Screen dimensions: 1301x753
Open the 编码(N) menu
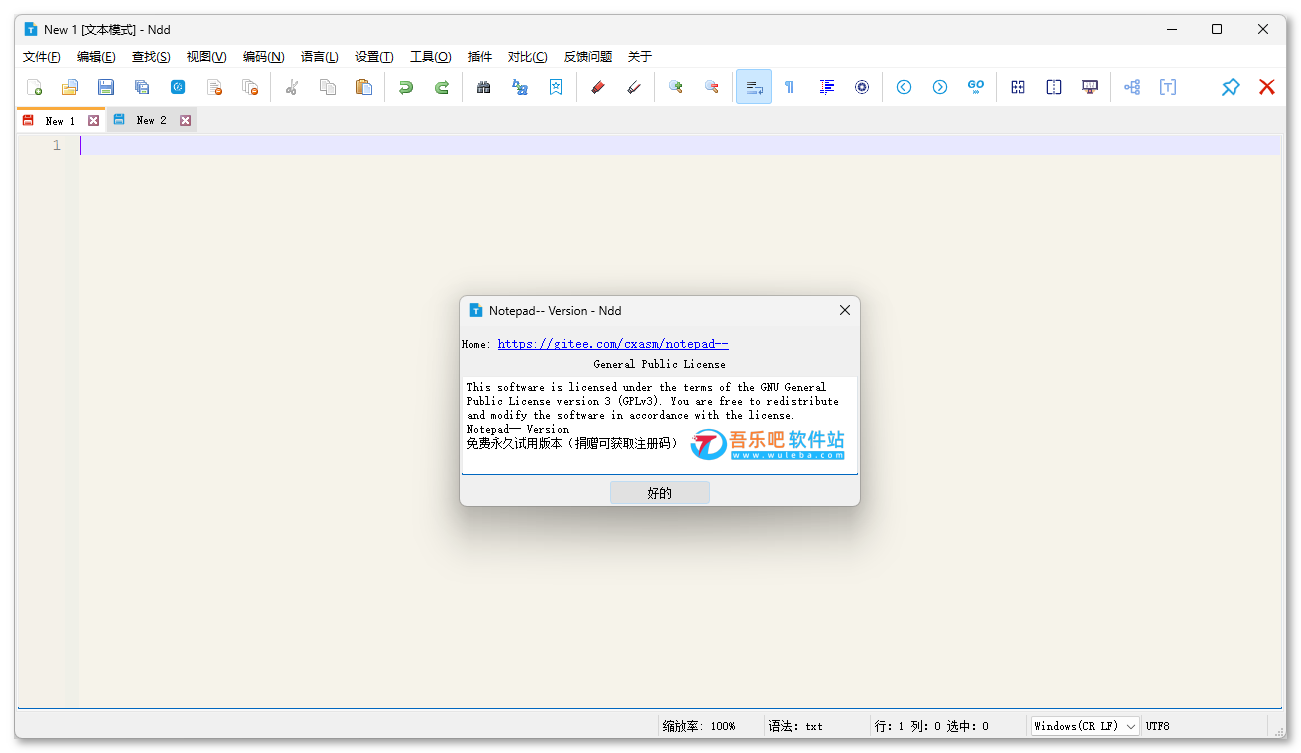click(263, 57)
